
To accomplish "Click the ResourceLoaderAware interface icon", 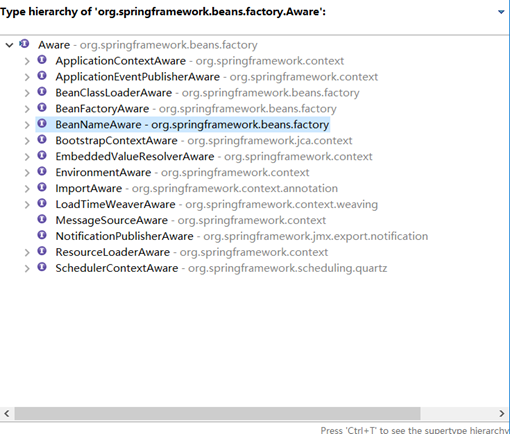I will [42, 251].
